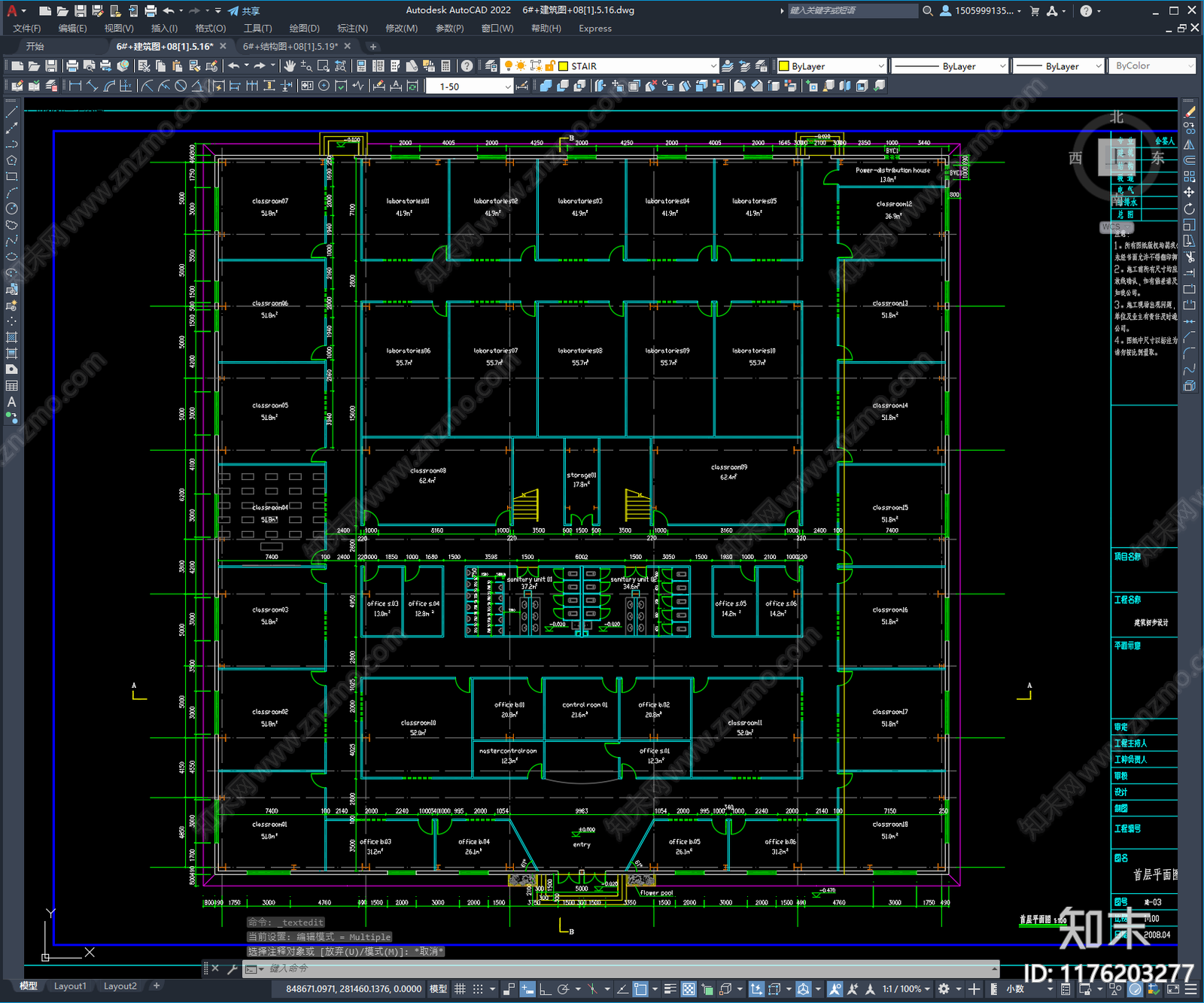1204x1003 pixels.
Task: Click the Save icon in quick access toolbar
Action: click(x=80, y=11)
